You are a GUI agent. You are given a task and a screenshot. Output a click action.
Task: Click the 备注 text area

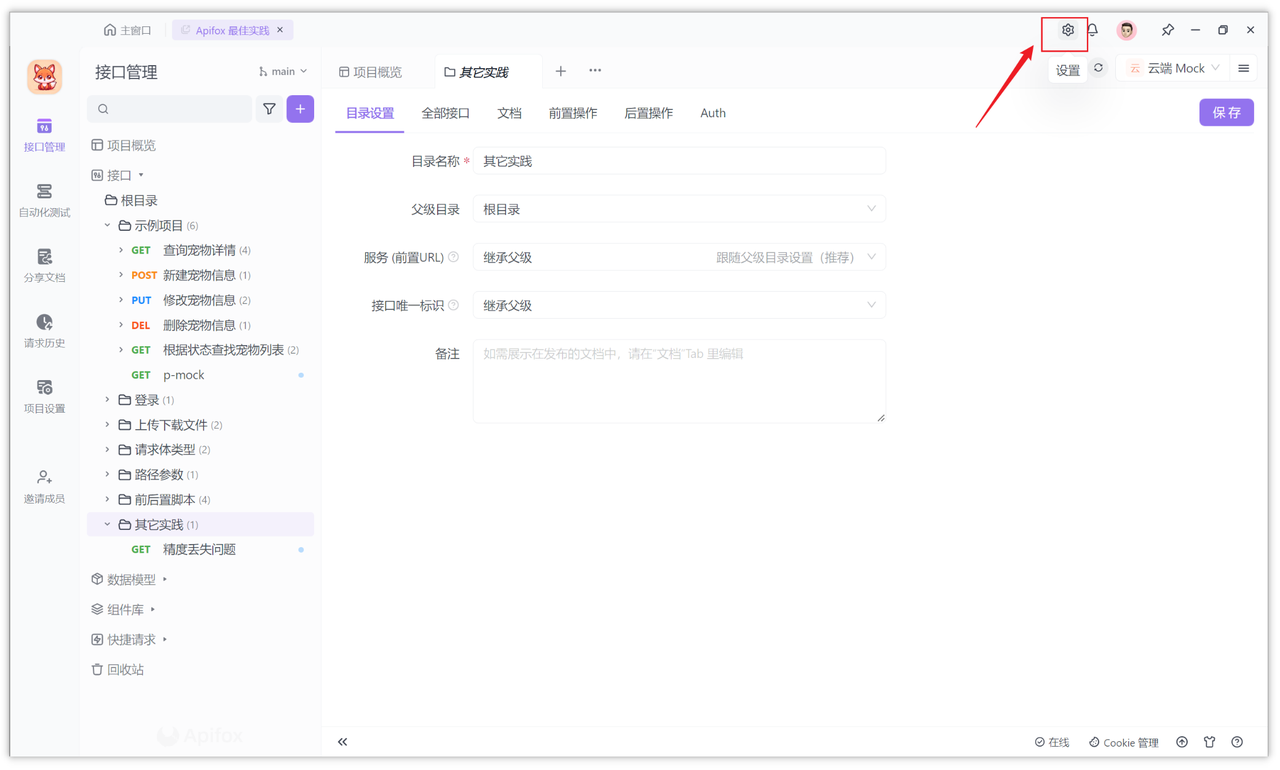(679, 381)
